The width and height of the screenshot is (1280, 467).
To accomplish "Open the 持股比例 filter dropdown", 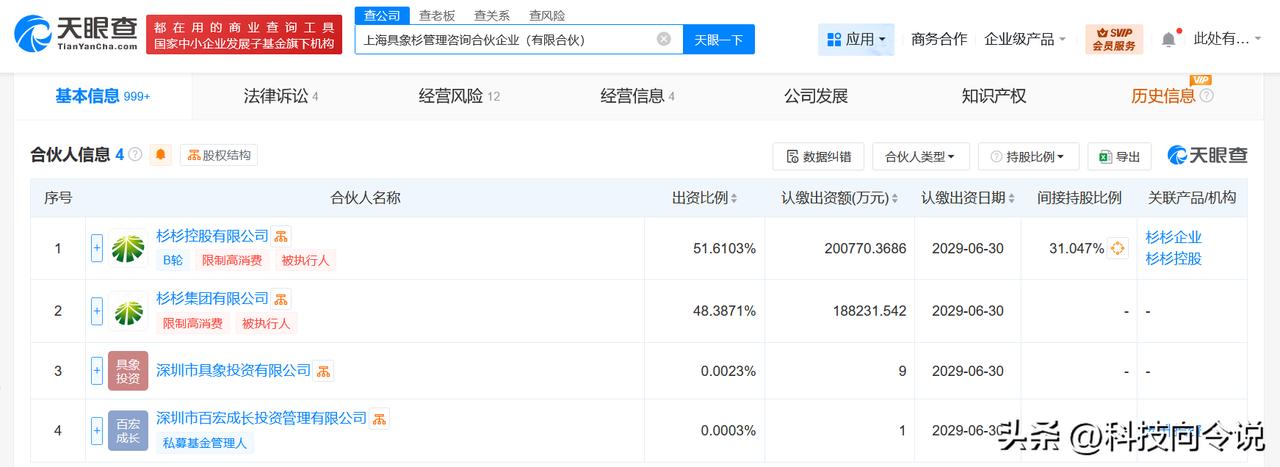I will pos(1028,157).
